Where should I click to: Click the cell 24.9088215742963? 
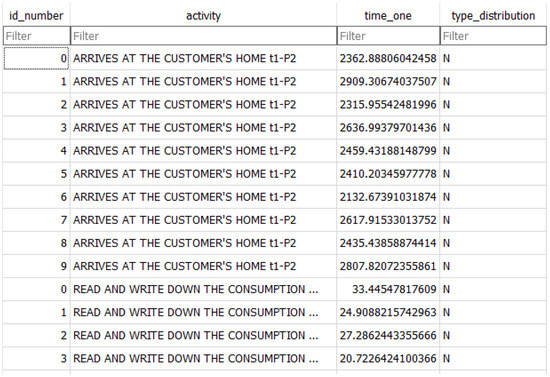pos(388,312)
